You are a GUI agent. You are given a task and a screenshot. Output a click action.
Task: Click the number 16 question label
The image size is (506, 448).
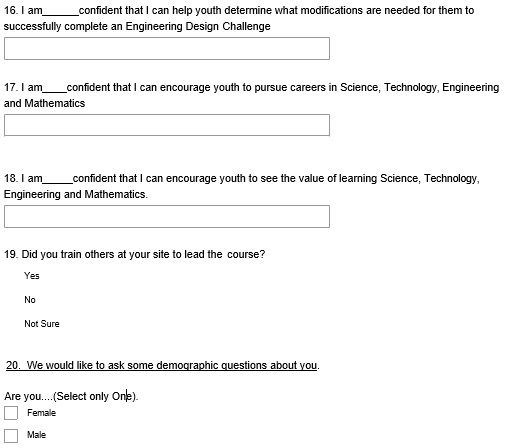point(11,10)
